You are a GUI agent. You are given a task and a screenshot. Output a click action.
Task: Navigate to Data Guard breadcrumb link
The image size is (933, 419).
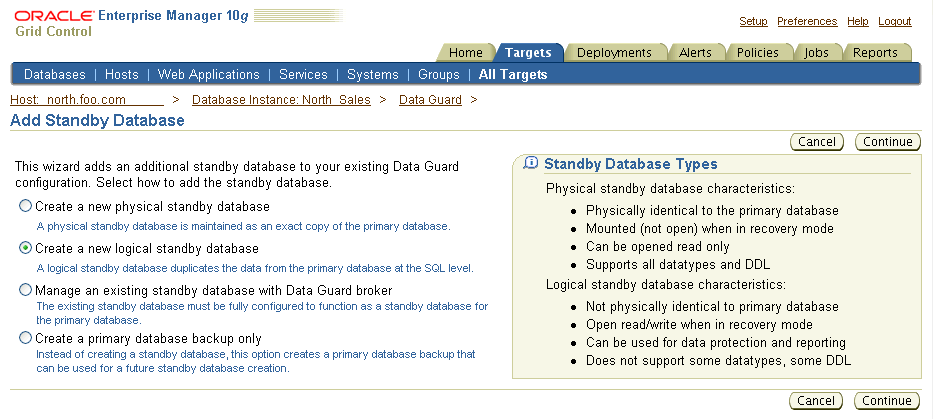point(430,100)
